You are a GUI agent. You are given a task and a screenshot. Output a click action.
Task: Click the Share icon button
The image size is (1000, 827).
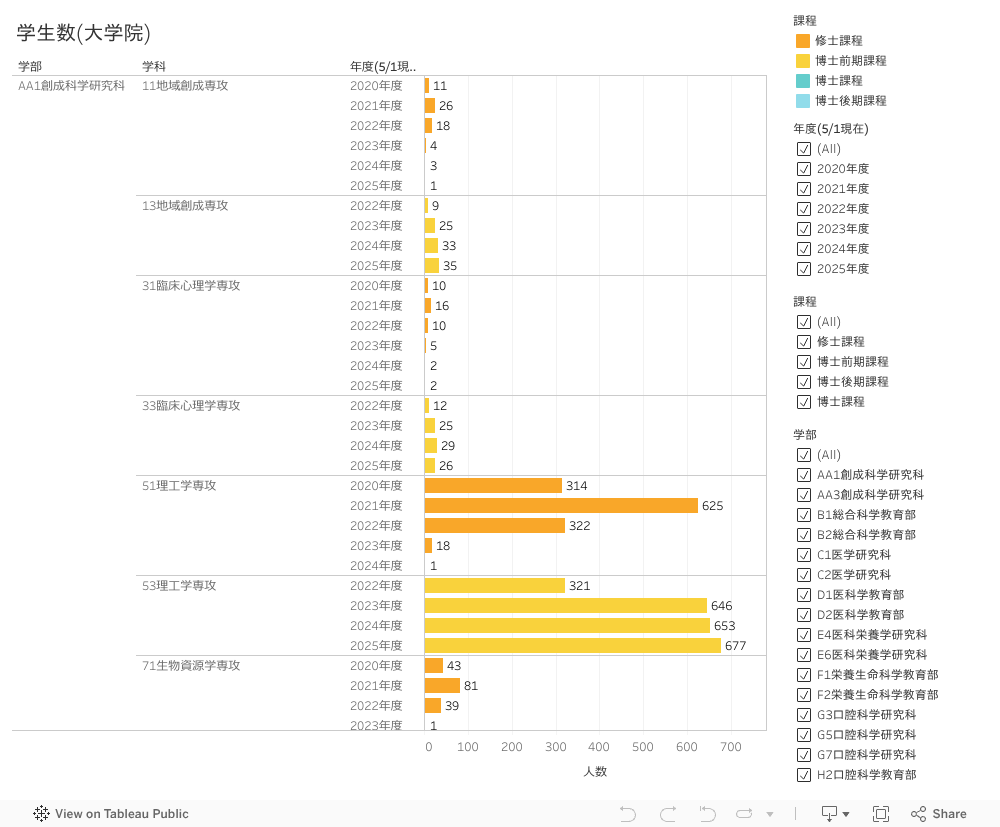(x=938, y=814)
